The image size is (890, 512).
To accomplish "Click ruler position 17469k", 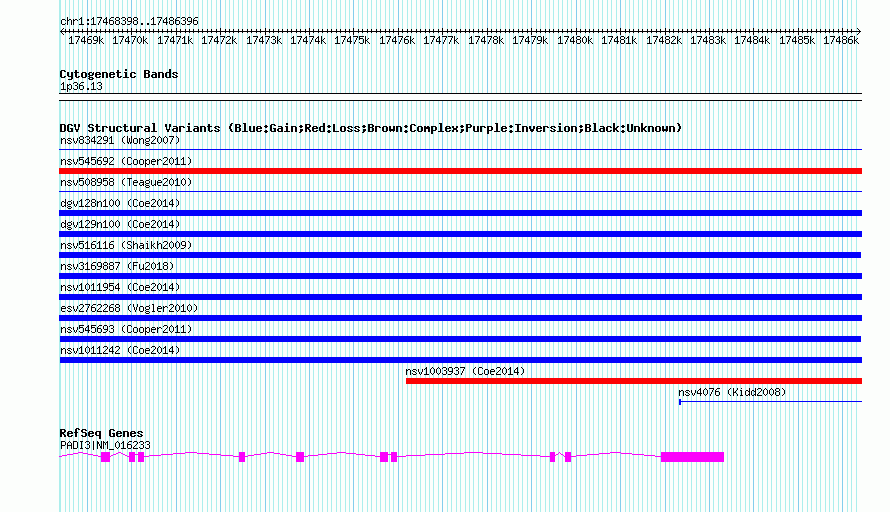I will click(86, 40).
